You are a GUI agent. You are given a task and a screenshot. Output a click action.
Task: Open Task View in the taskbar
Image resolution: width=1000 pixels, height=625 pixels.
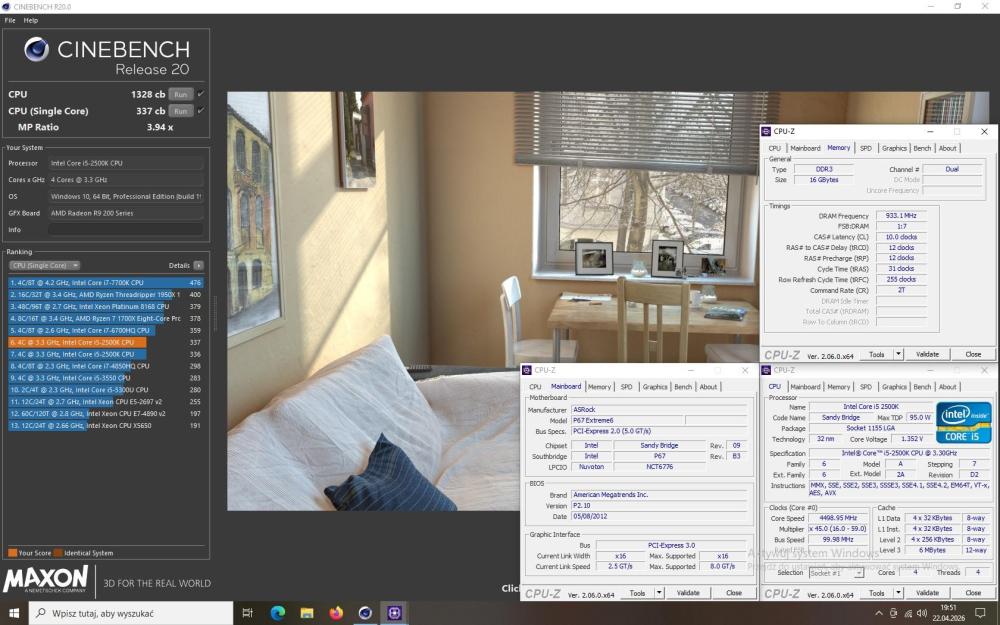click(x=248, y=613)
